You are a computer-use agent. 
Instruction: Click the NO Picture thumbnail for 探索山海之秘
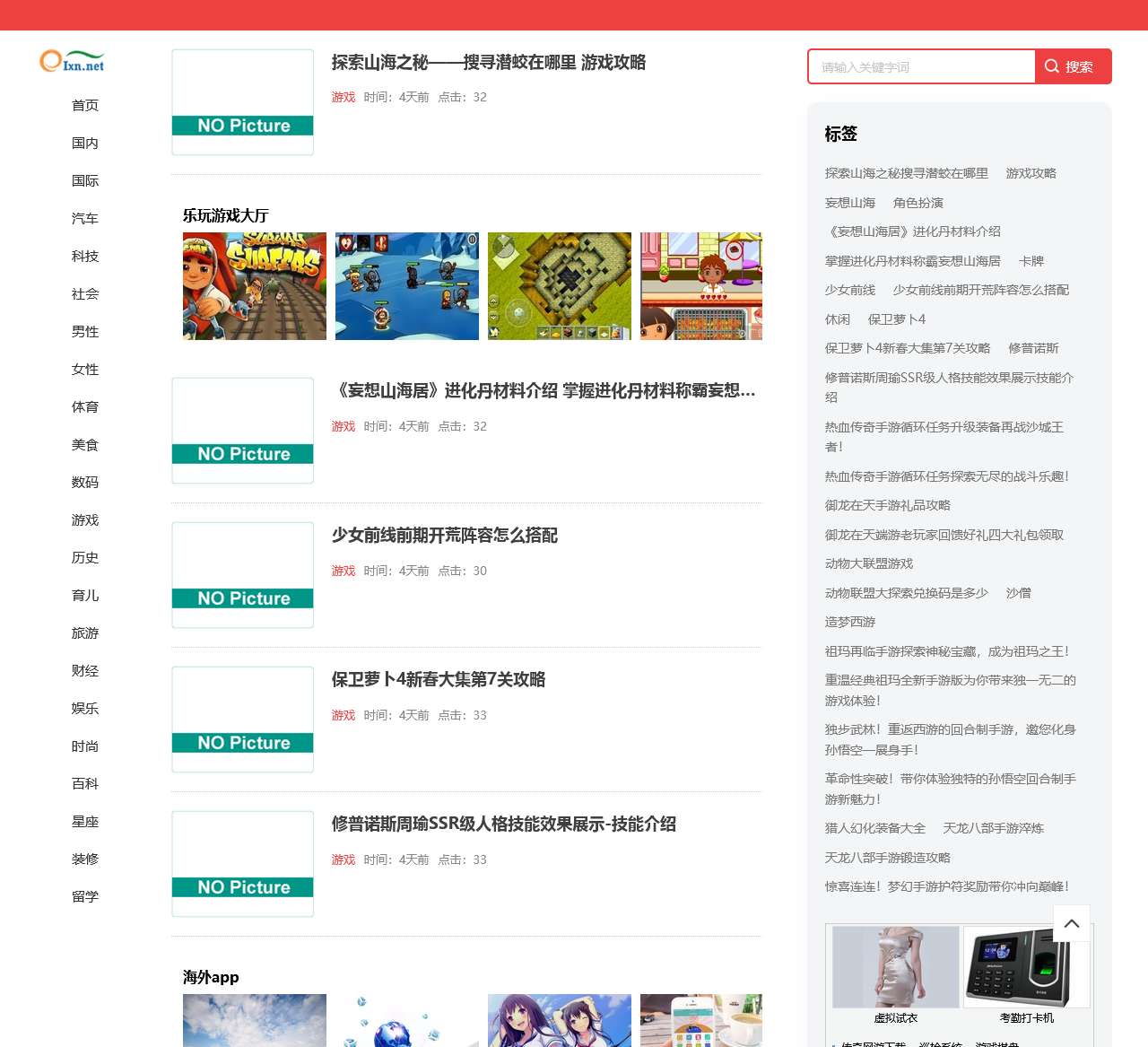pos(243,102)
